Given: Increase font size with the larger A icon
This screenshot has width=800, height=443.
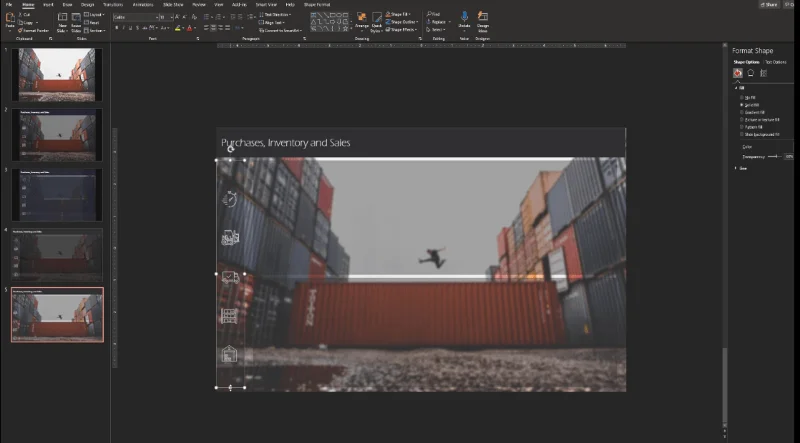Looking at the screenshot, I should pyautogui.click(x=178, y=17).
